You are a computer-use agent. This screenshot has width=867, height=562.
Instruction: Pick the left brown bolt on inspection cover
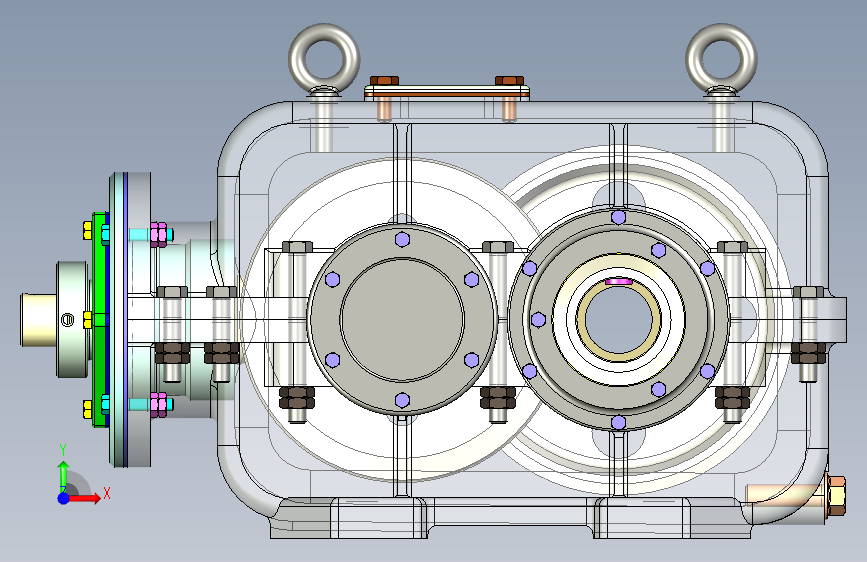coord(384,82)
